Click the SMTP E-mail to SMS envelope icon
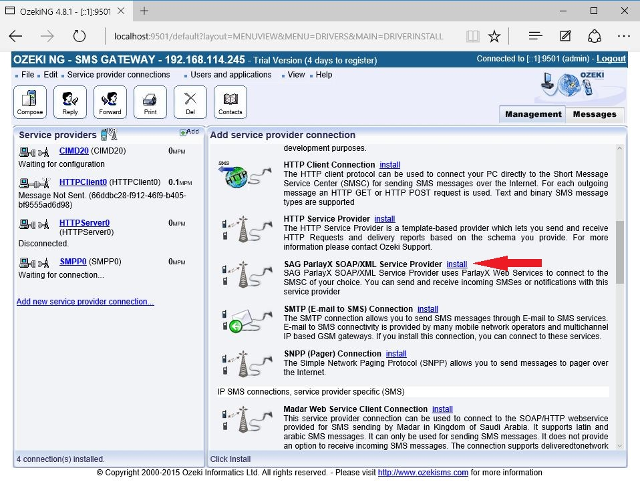Image resolution: width=640 pixels, height=484 pixels. click(246, 320)
